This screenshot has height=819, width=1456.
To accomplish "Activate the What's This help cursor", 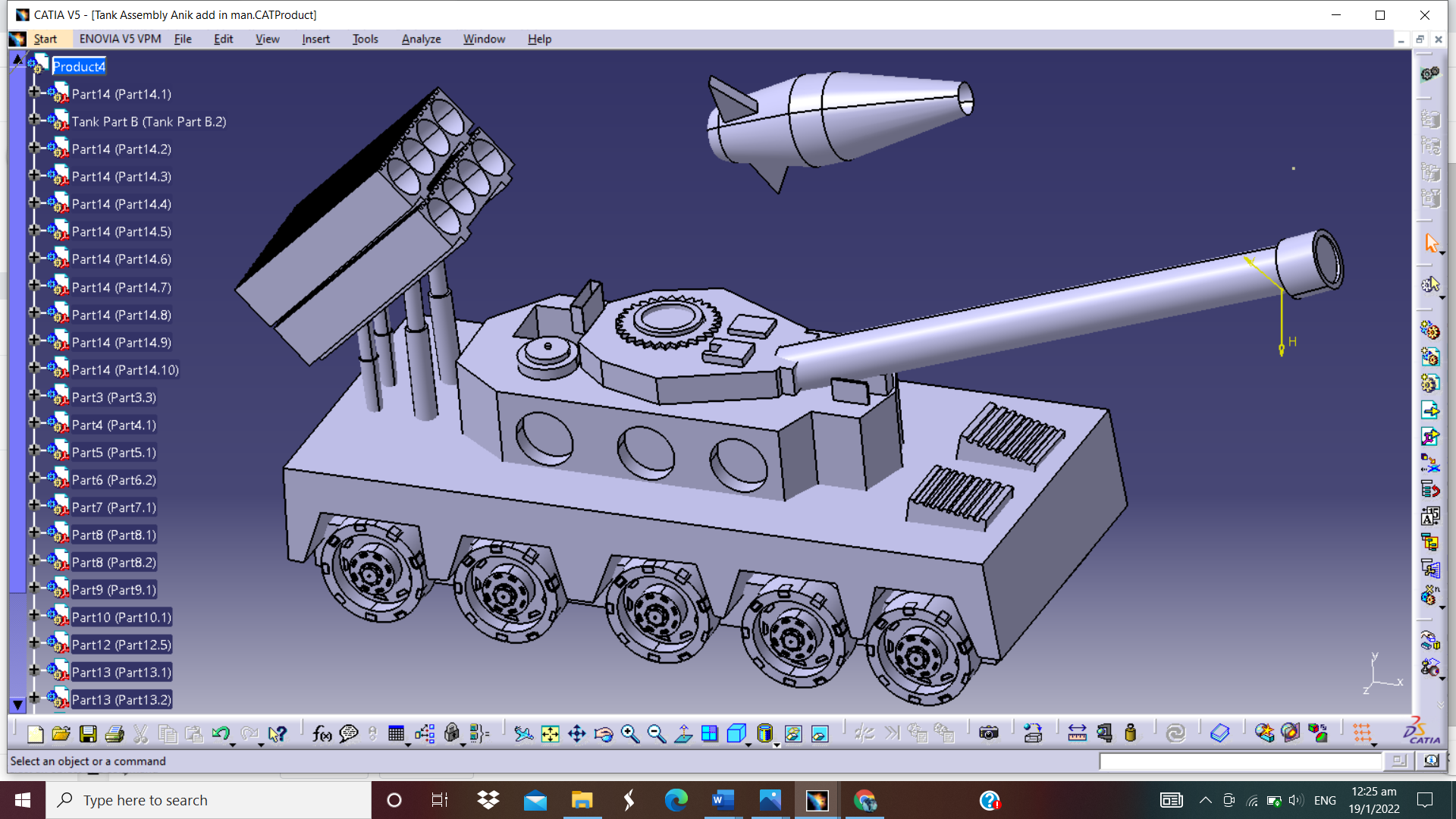I will pyautogui.click(x=278, y=733).
